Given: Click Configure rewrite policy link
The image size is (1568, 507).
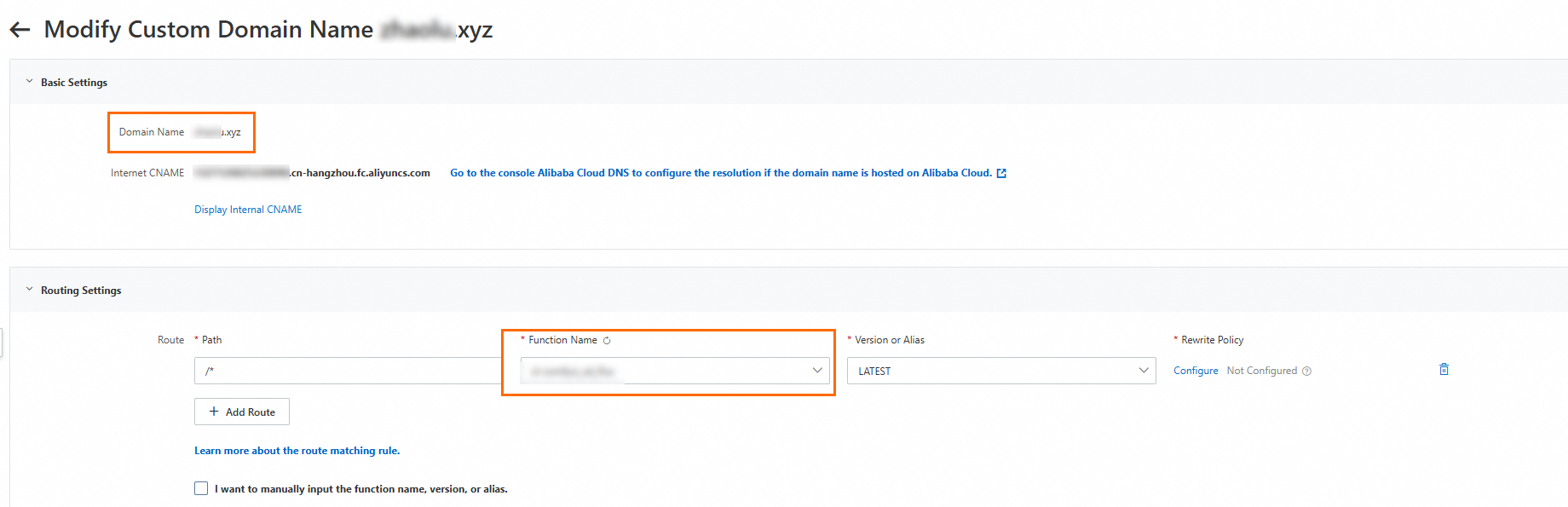Looking at the screenshot, I should pyautogui.click(x=1196, y=371).
